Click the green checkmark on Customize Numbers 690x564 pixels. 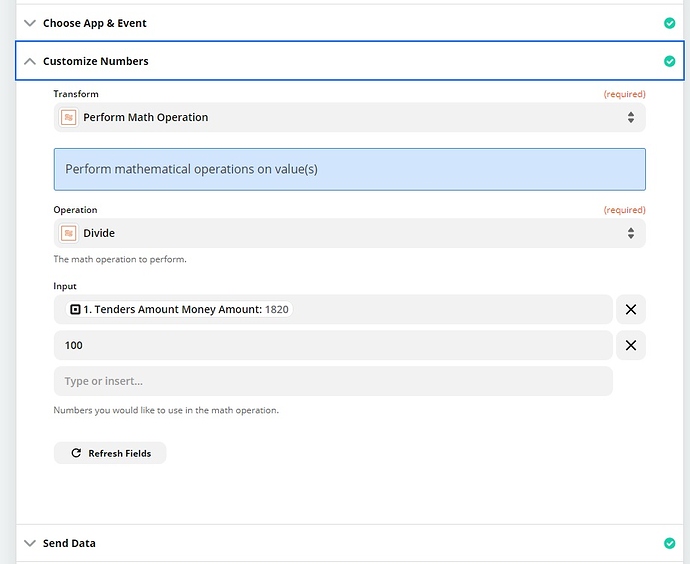click(x=669, y=61)
